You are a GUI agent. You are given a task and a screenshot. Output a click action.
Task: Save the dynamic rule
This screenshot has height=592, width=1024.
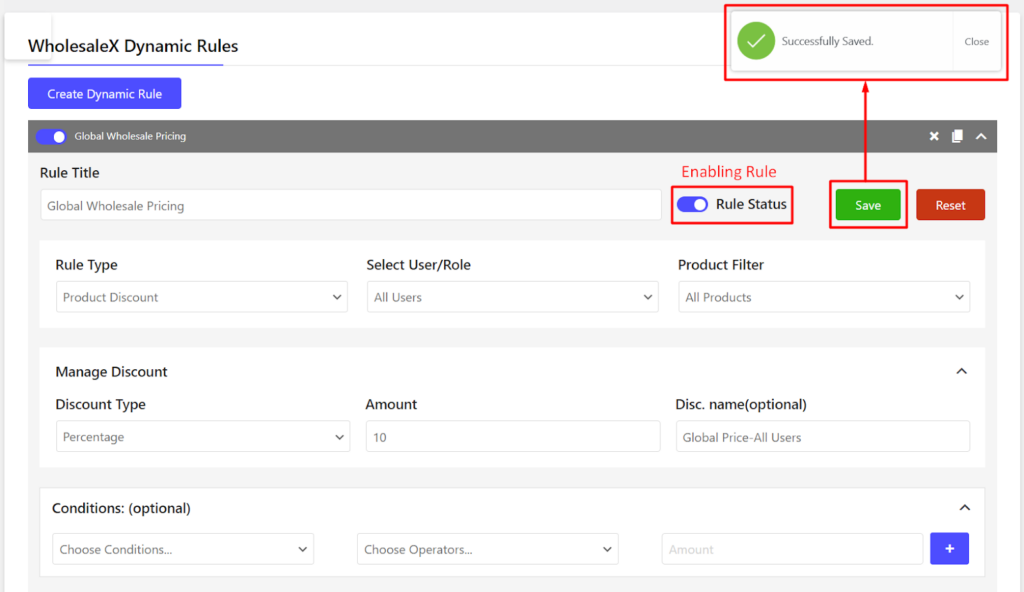868,205
